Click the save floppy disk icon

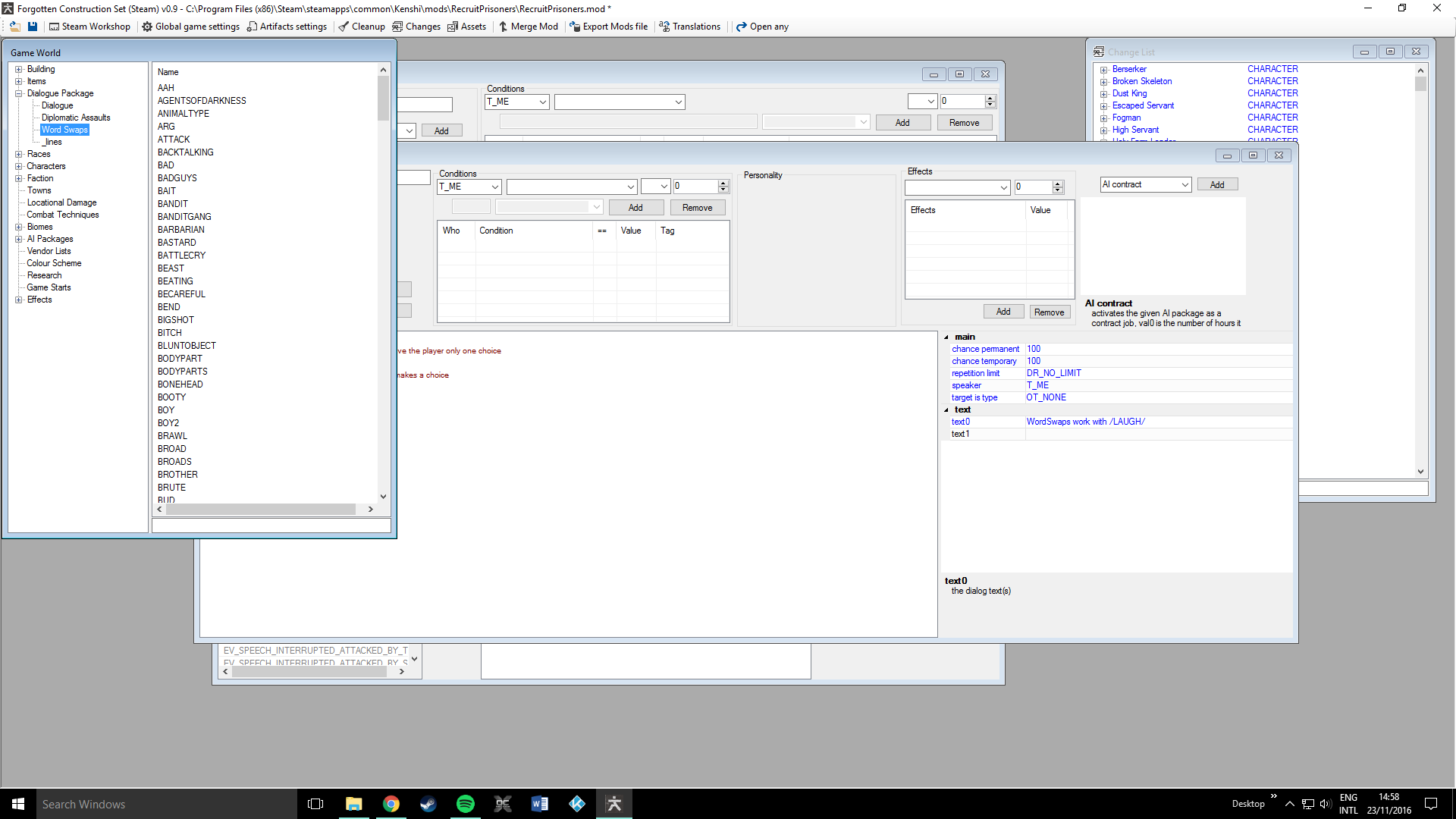tap(33, 27)
